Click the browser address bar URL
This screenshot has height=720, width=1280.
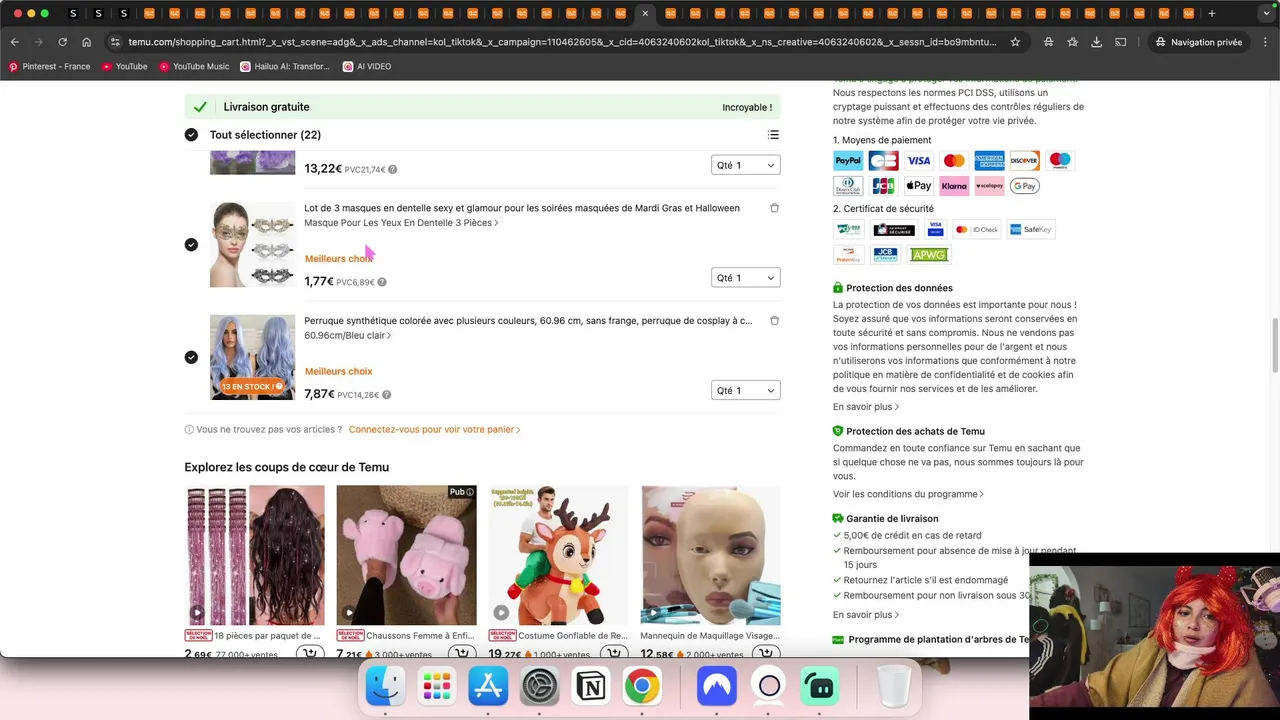[x=562, y=42]
